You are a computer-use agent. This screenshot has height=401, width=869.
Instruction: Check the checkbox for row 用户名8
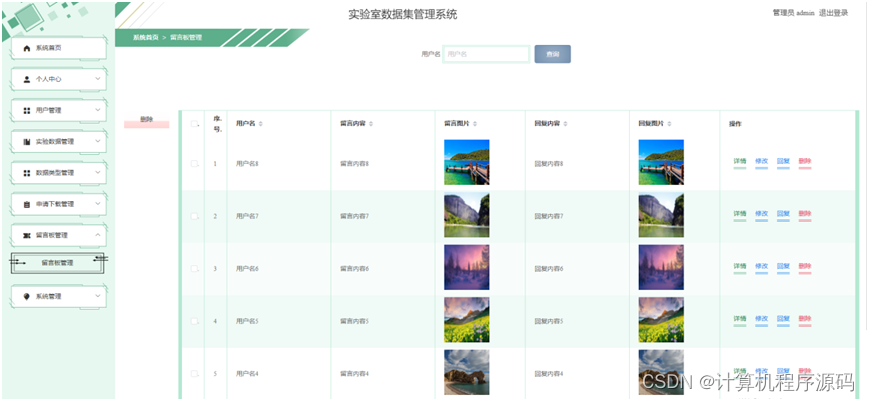(x=194, y=163)
